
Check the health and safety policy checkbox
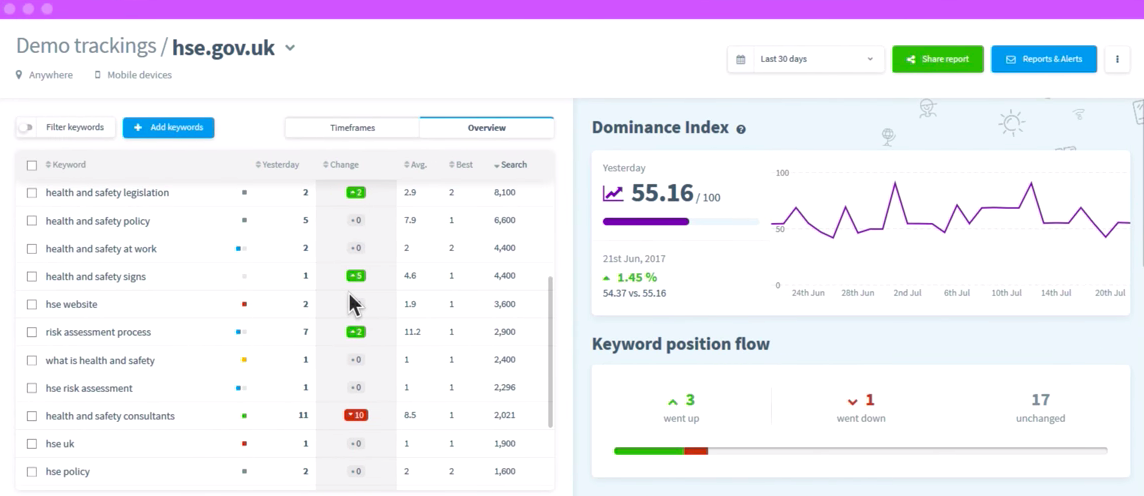(x=31, y=221)
